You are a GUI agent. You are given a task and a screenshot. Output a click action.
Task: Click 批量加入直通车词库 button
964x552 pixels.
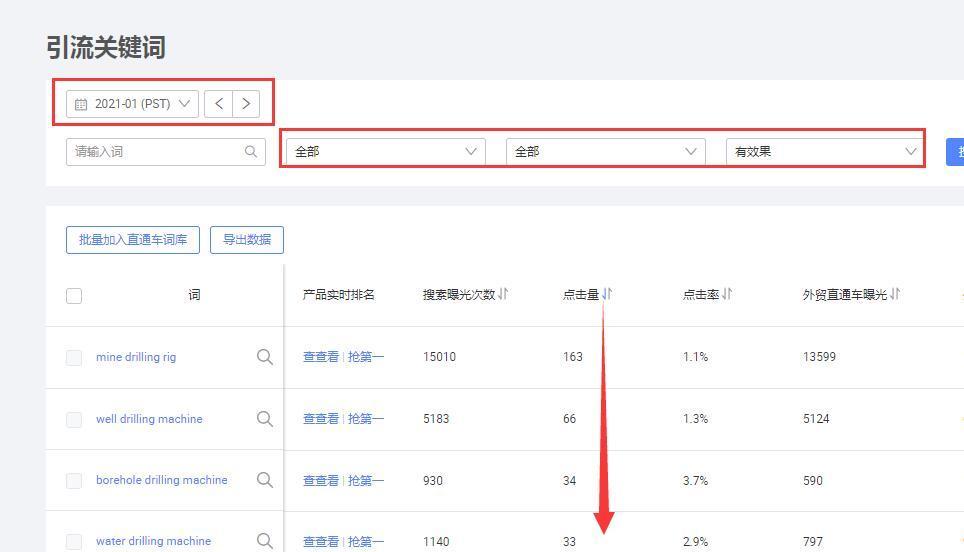click(133, 240)
